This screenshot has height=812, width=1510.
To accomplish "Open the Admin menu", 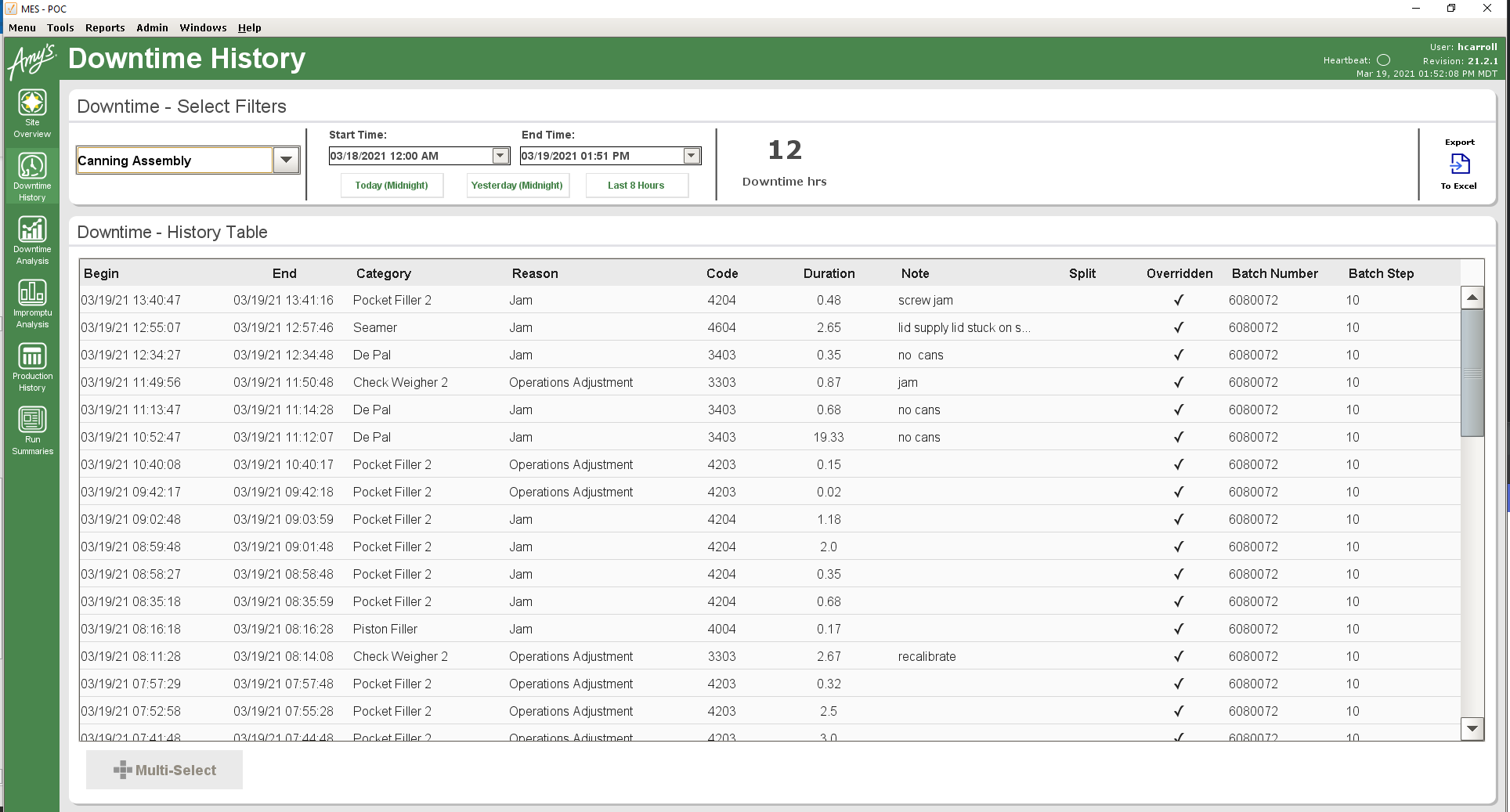I will pyautogui.click(x=152, y=27).
